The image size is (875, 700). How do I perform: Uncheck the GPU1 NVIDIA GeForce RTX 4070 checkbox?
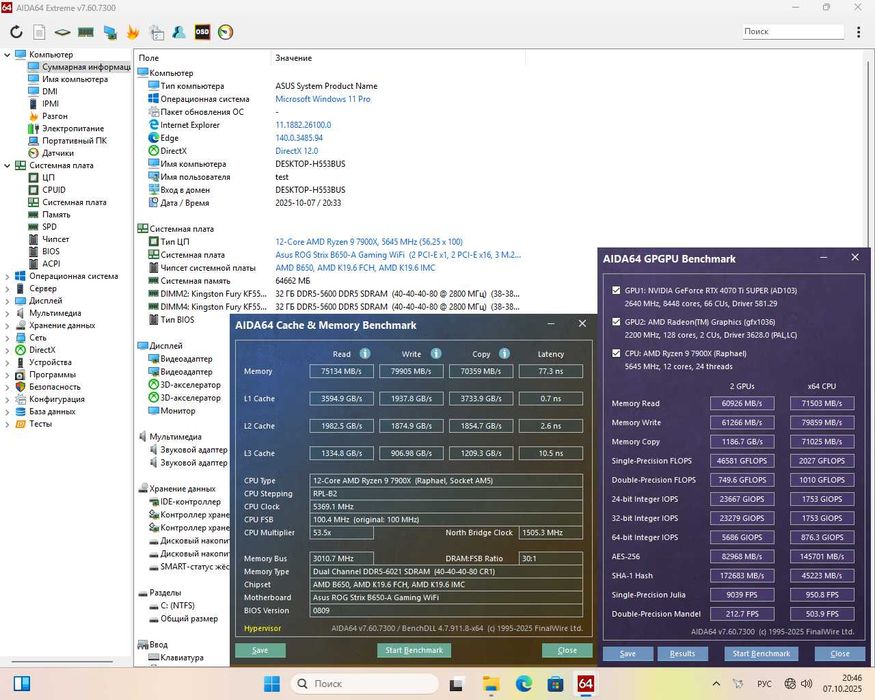[616, 290]
